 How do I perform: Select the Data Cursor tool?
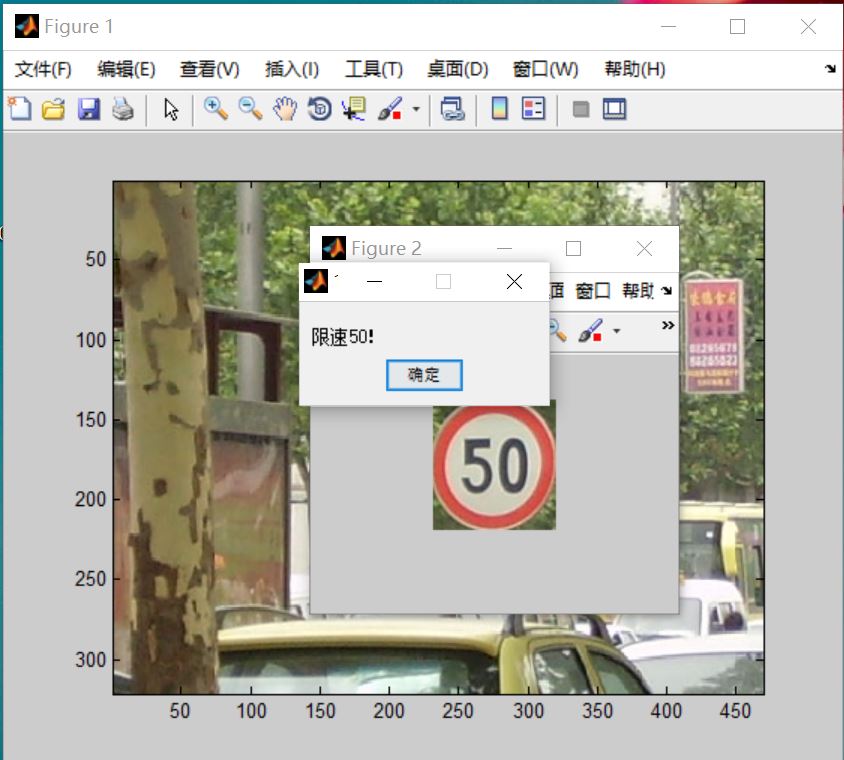click(x=354, y=109)
